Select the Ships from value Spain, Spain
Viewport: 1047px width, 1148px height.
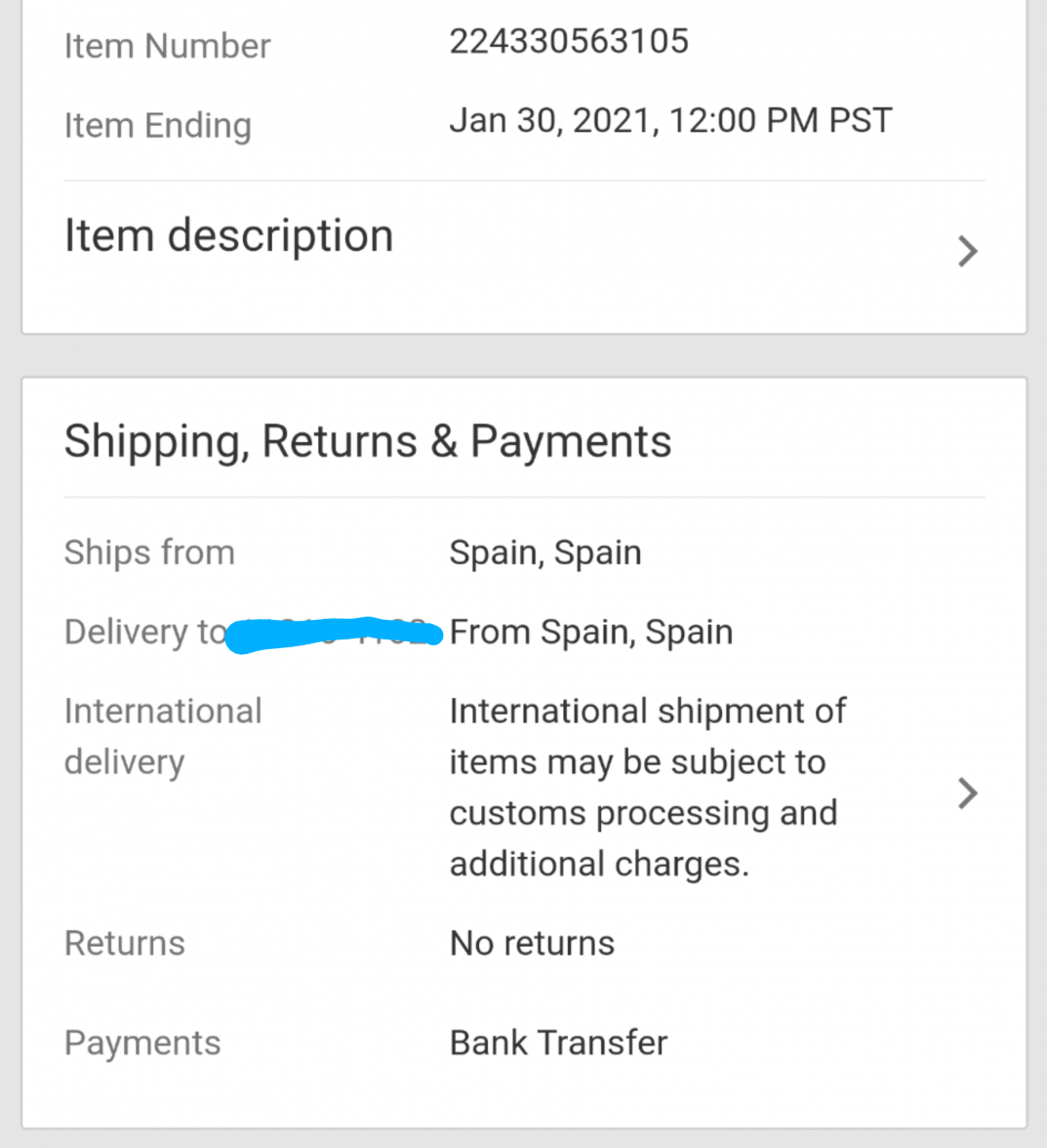click(x=544, y=553)
